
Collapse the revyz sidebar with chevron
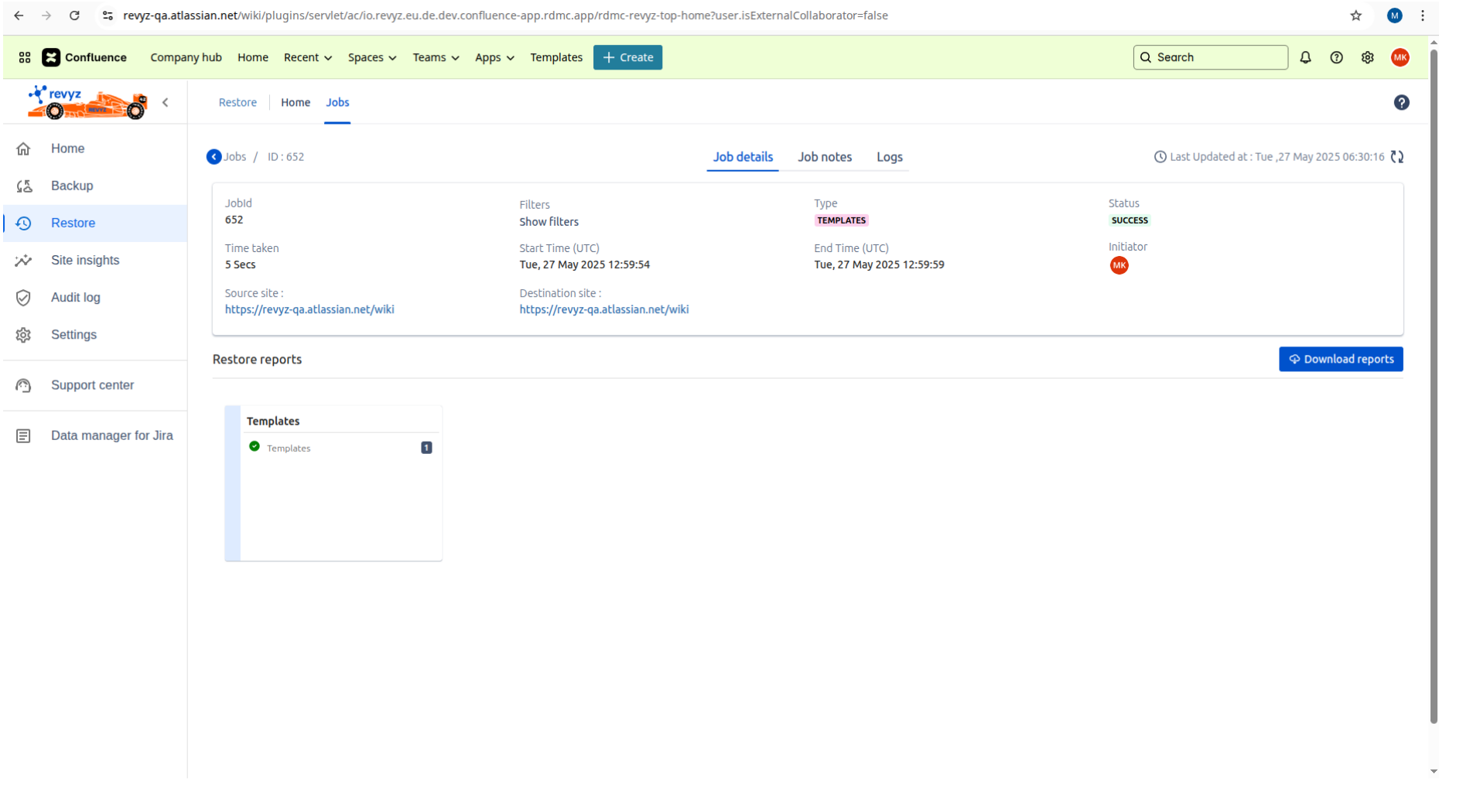pos(166,103)
